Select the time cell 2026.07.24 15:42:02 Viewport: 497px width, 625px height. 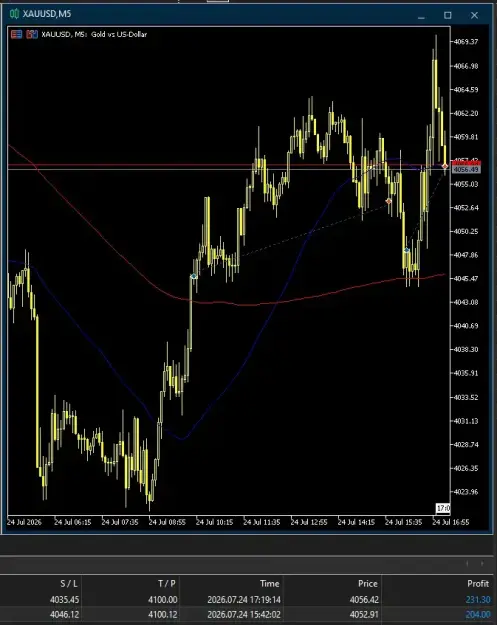[x=244, y=615]
